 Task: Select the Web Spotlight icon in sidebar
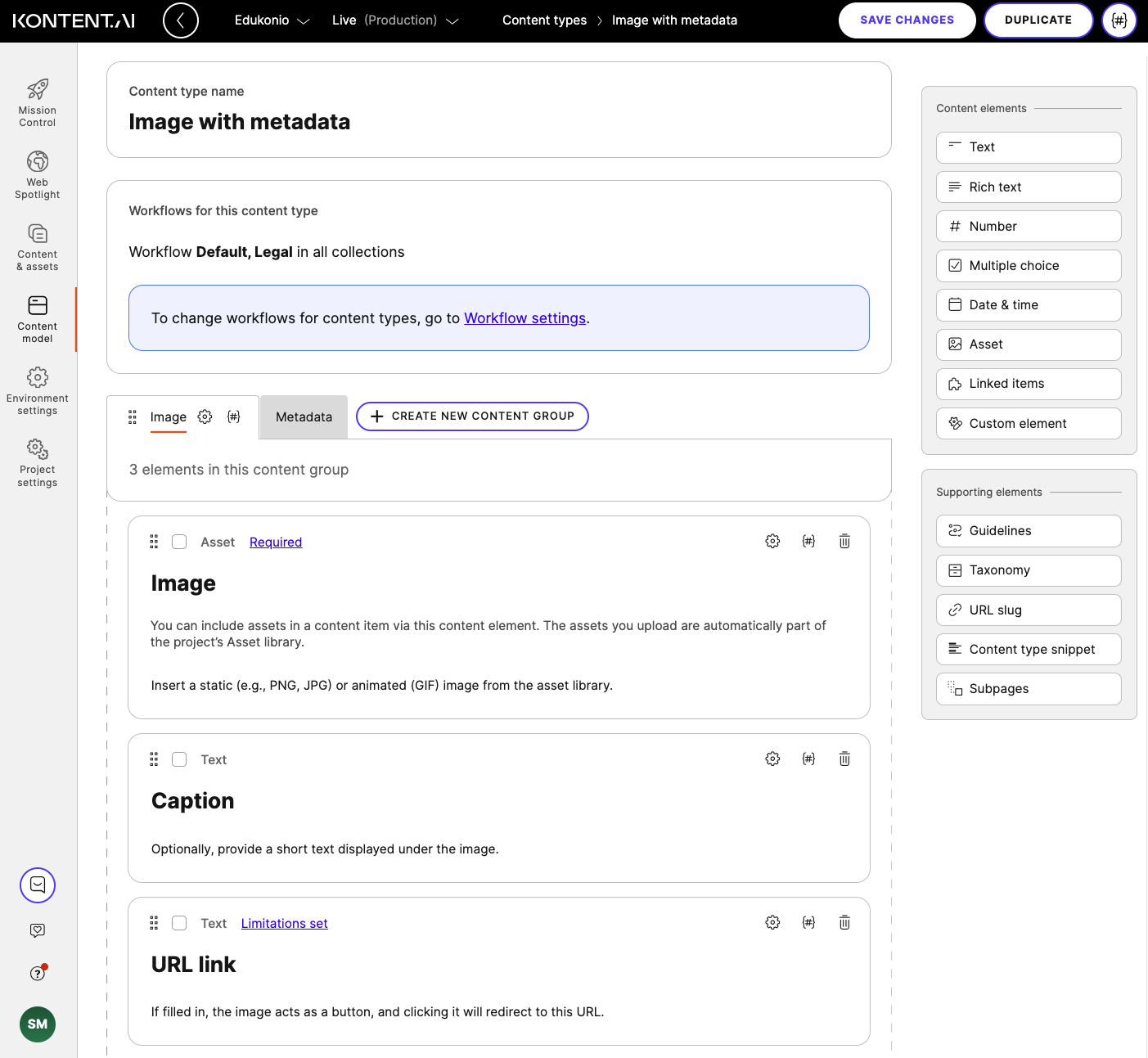point(37,173)
